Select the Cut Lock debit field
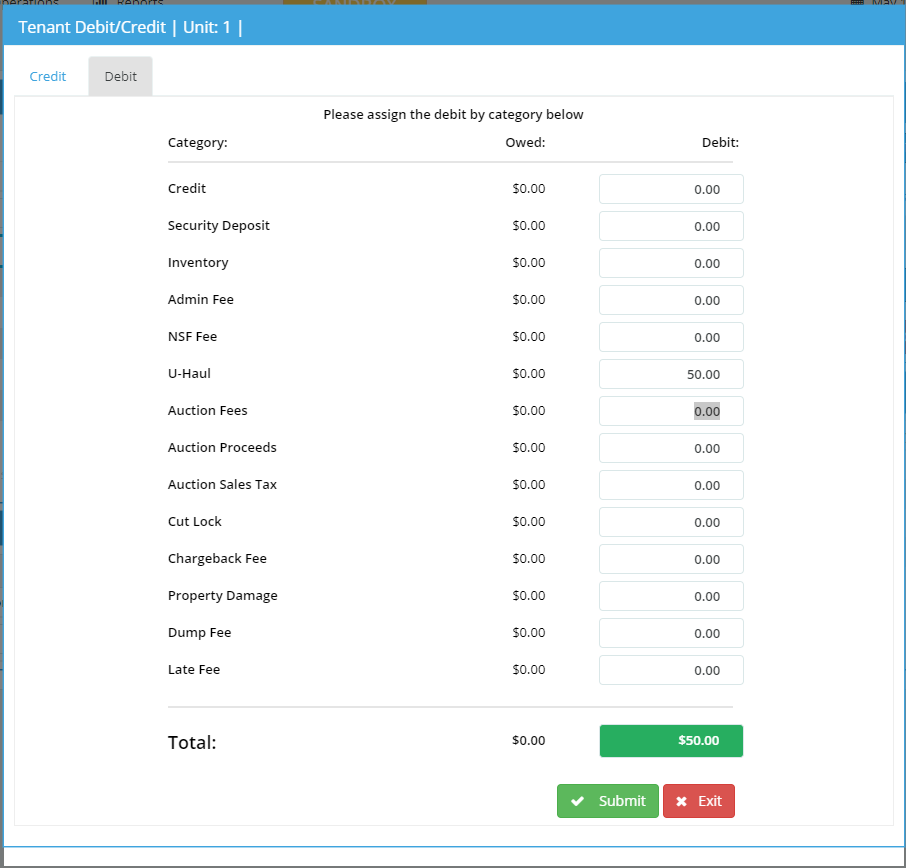The width and height of the screenshot is (906, 868). [x=671, y=522]
